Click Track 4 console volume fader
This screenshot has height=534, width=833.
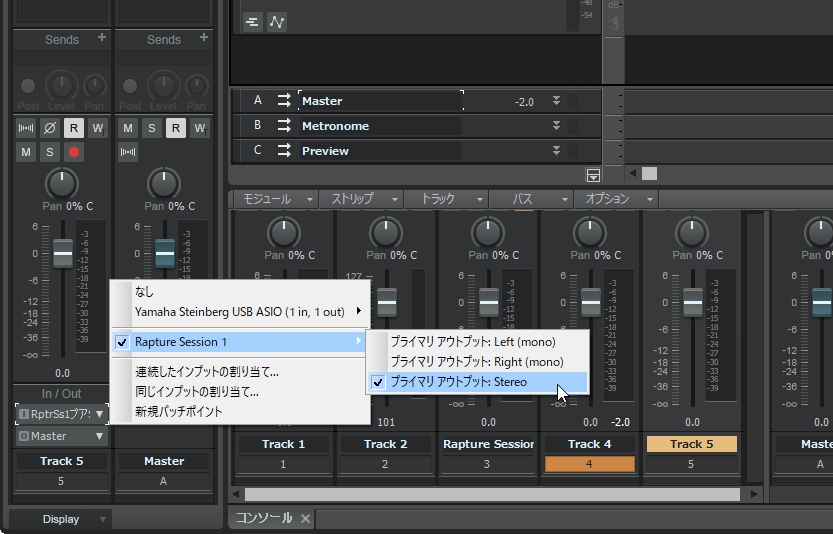pyautogui.click(x=591, y=302)
